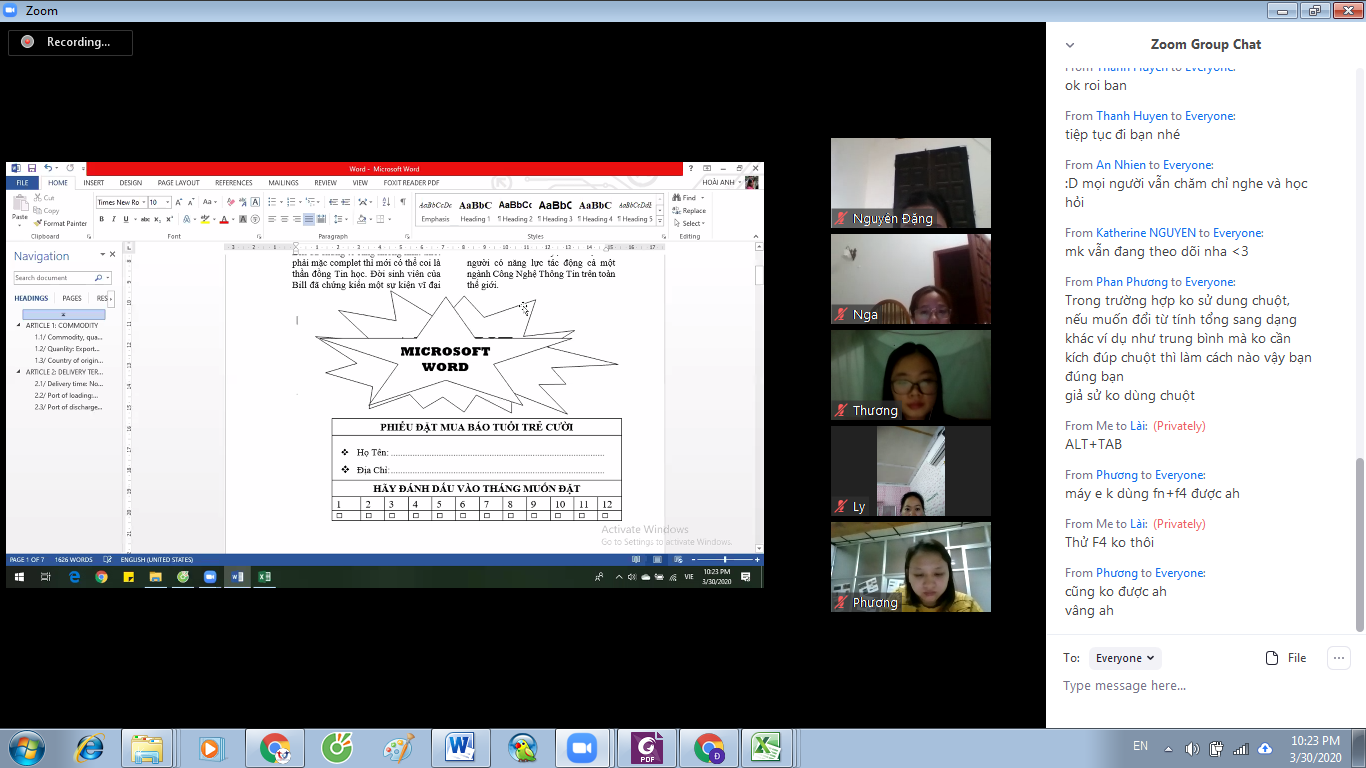Collapse the Zoom Group Chat panel chevron
Image resolution: width=1366 pixels, height=768 pixels.
[x=1070, y=45]
